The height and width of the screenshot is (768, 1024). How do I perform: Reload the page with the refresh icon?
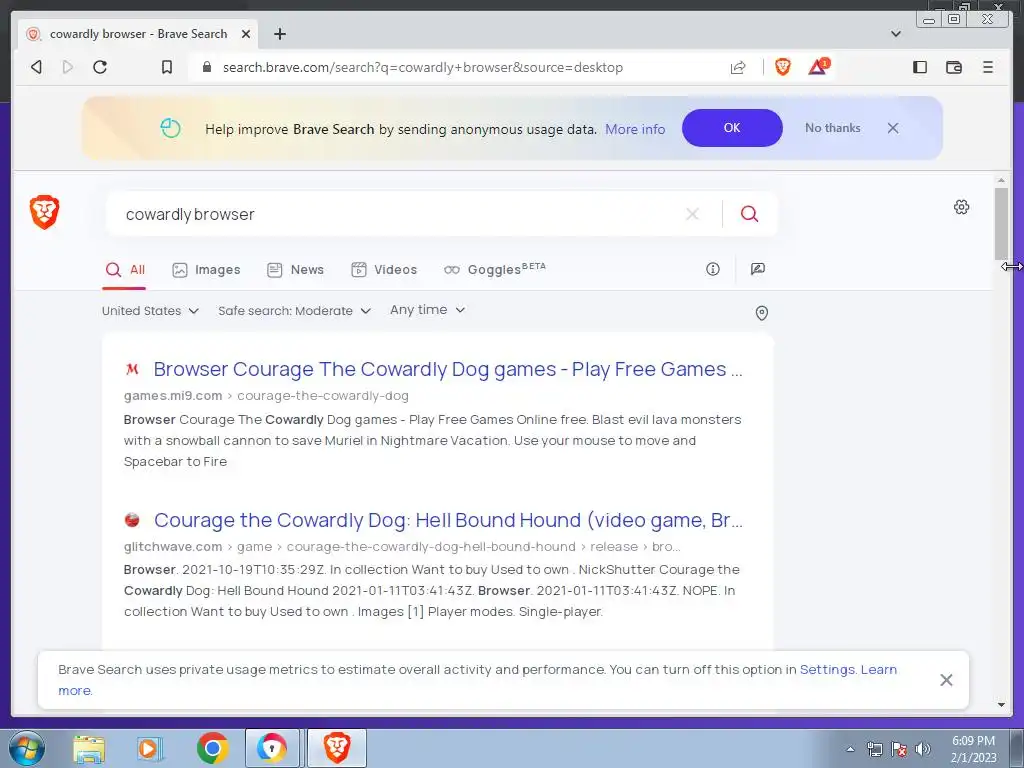coord(100,67)
